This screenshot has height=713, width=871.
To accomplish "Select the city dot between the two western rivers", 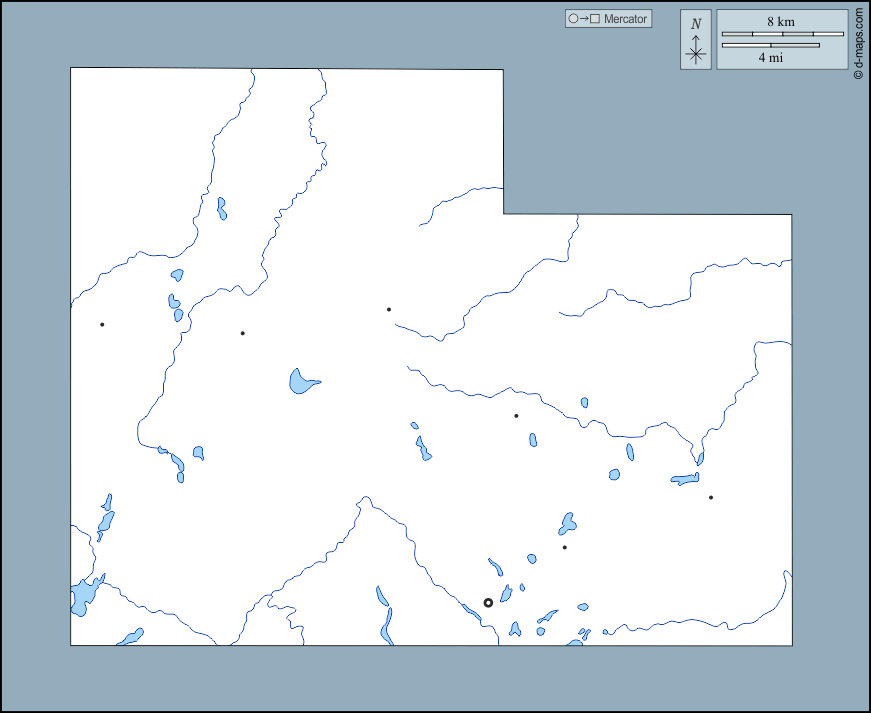I will [242, 333].
